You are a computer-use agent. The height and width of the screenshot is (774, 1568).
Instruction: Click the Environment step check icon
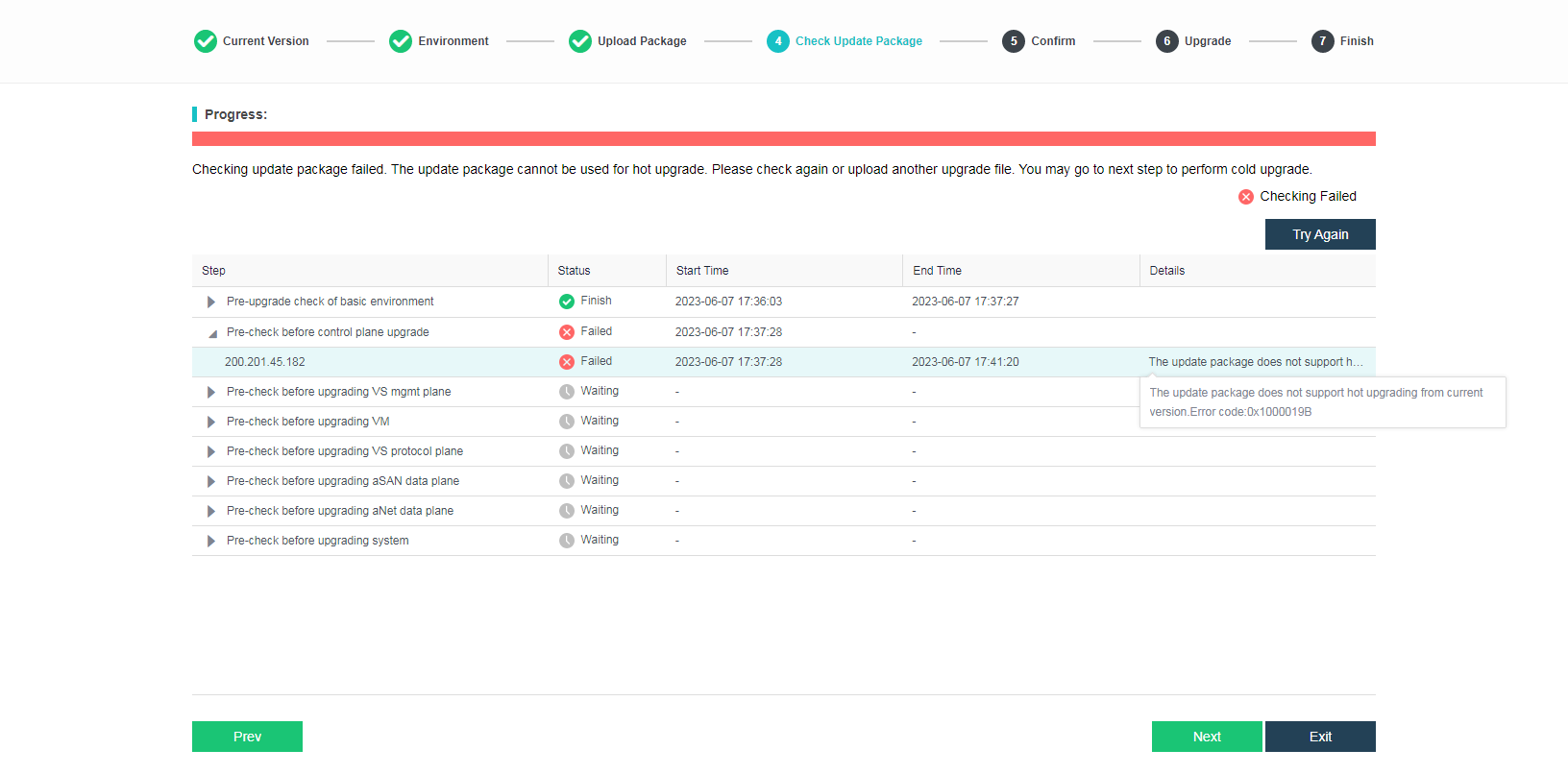(x=401, y=41)
